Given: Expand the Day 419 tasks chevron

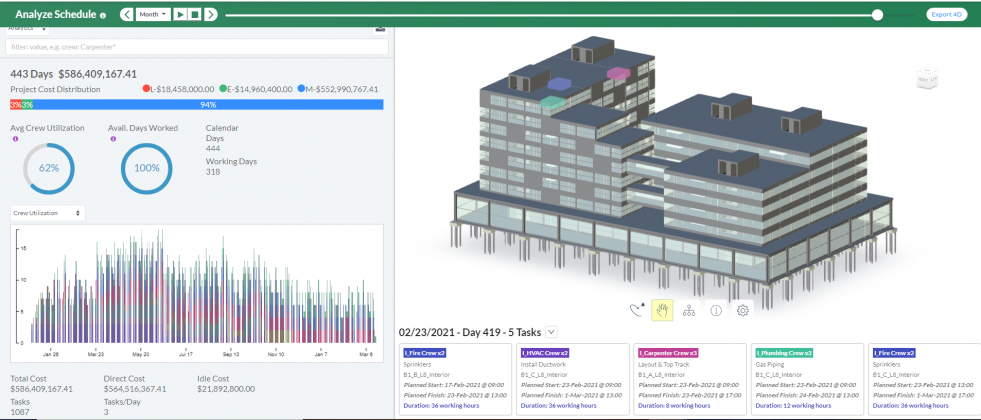Looking at the screenshot, I should (552, 332).
